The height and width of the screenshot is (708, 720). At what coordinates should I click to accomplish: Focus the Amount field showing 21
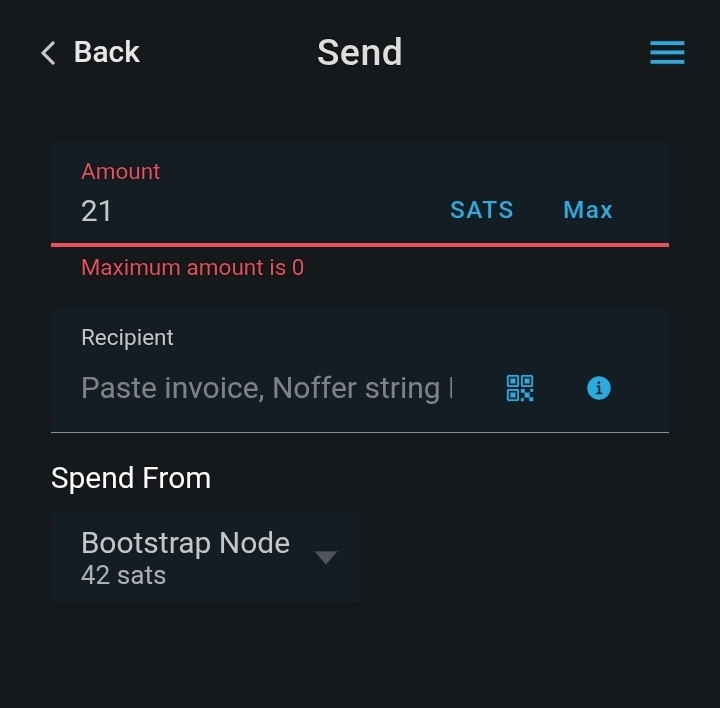[250, 211]
